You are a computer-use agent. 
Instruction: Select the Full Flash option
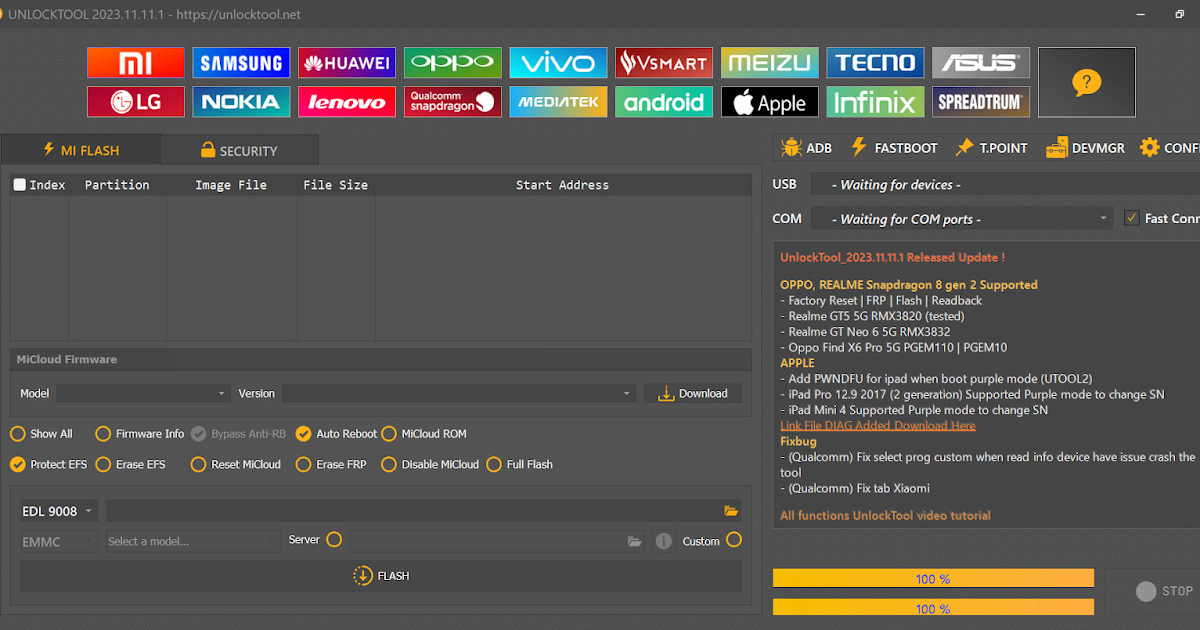coord(519,464)
